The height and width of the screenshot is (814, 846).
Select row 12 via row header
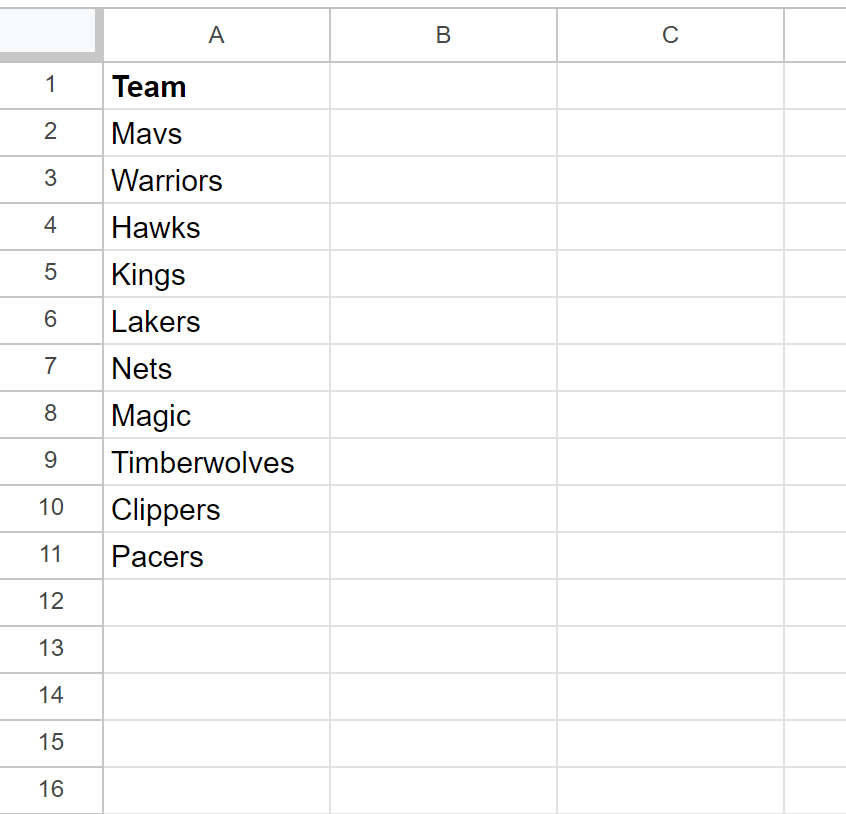[x=51, y=602]
